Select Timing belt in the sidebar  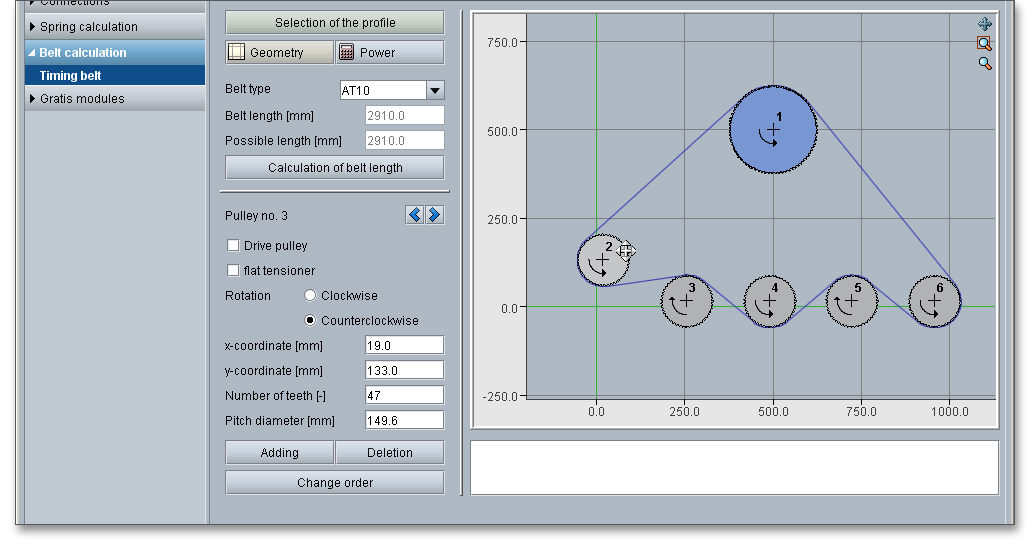pyautogui.click(x=71, y=76)
